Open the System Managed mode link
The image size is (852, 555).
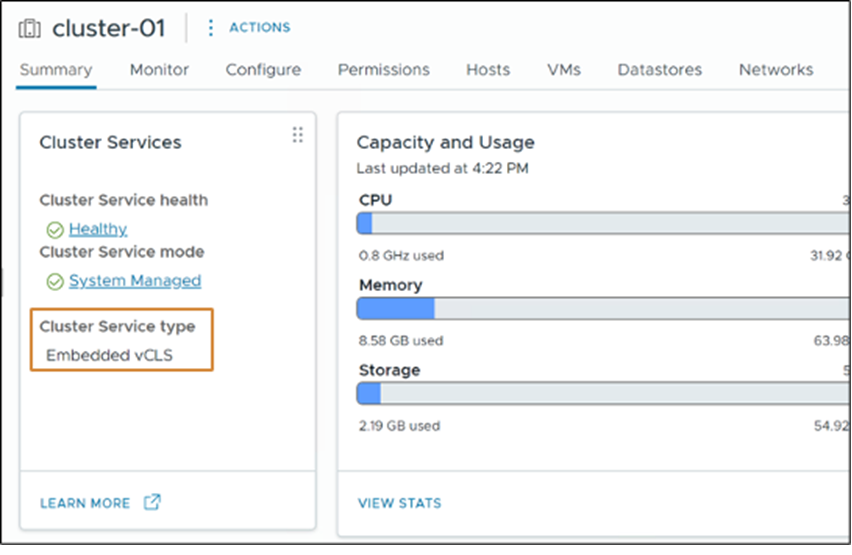[135, 281]
